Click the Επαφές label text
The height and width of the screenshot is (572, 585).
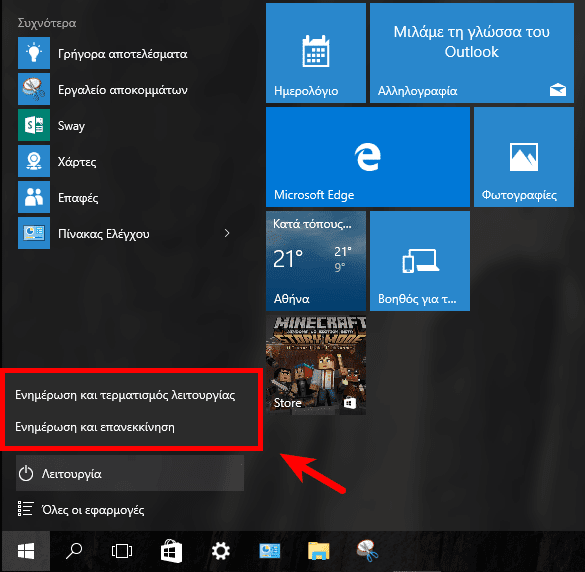[x=78, y=198]
